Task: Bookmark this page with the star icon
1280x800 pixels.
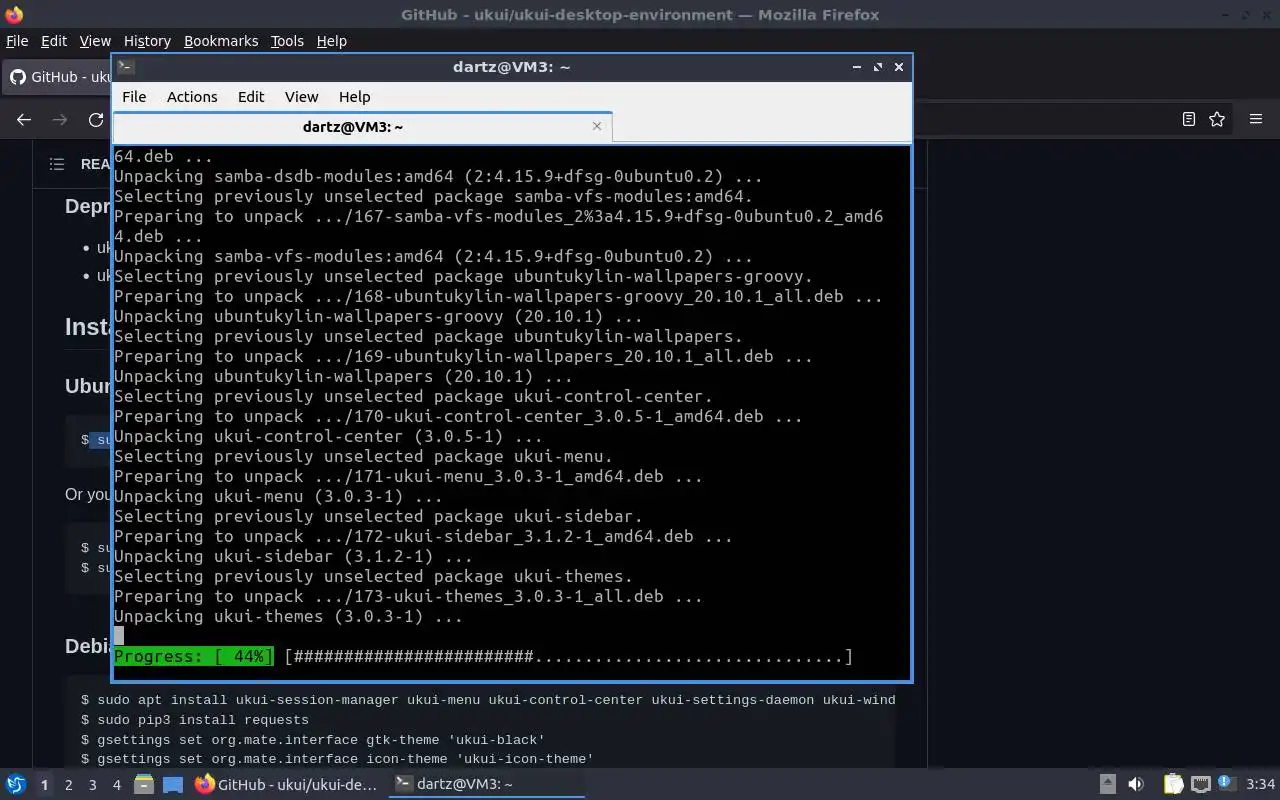Action: [x=1217, y=119]
